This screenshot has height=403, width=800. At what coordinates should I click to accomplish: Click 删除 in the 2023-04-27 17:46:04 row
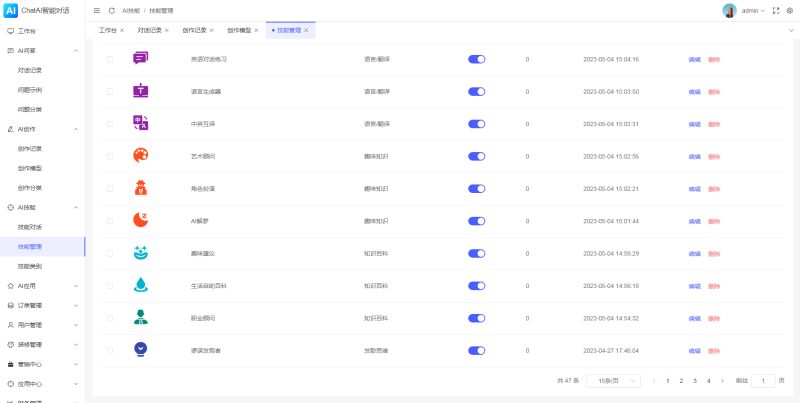pyautogui.click(x=714, y=351)
